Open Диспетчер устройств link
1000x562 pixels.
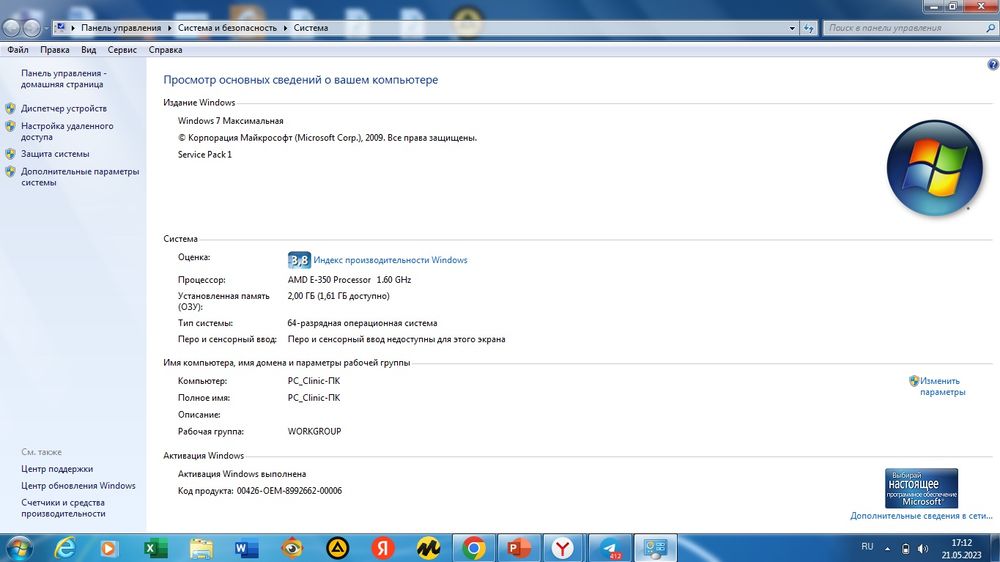[64, 108]
